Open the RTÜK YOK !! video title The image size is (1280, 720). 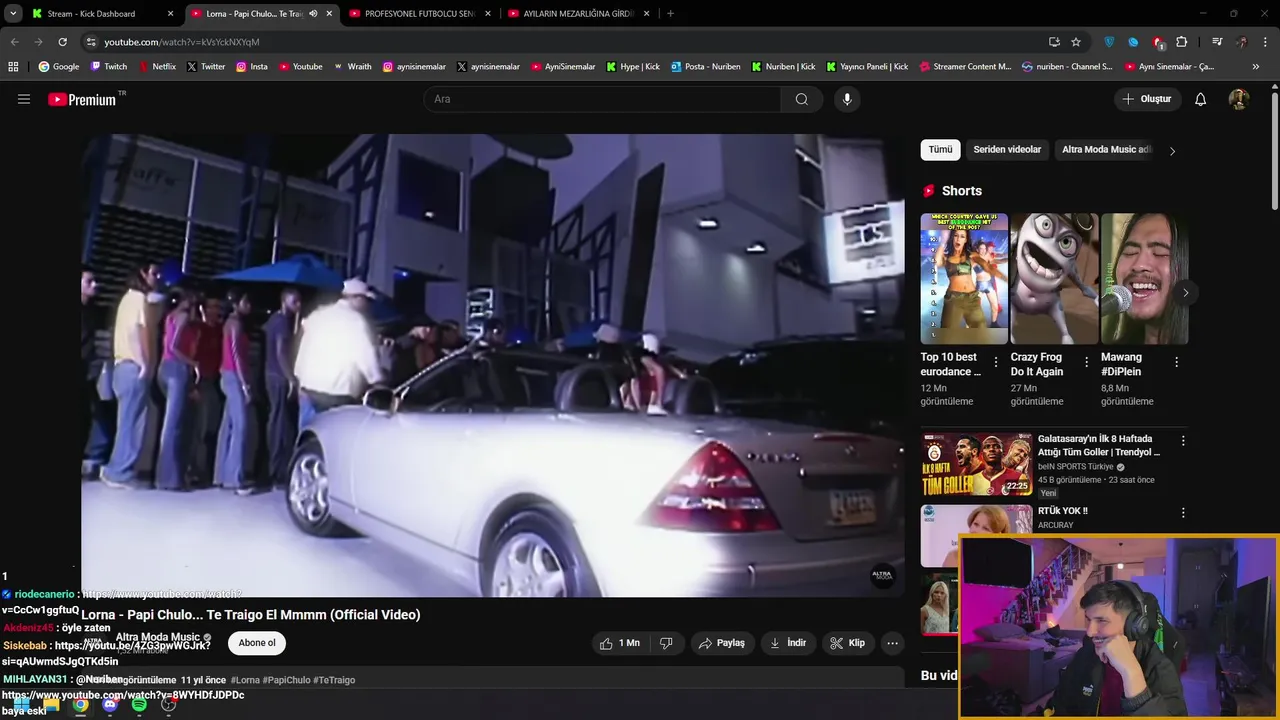1062,511
